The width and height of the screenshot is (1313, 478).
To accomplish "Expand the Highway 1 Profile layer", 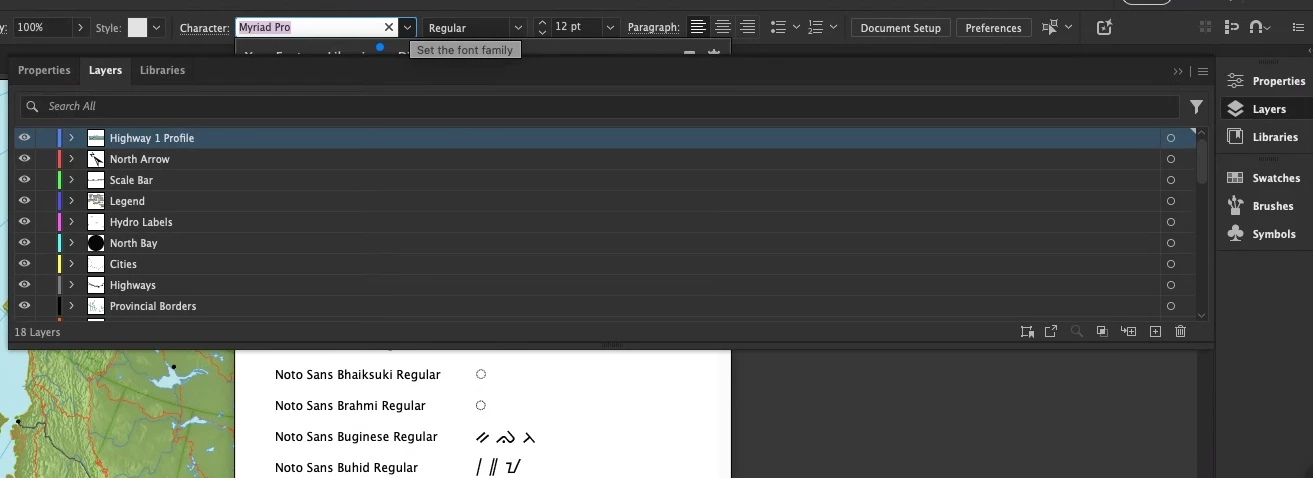I will click(71, 138).
